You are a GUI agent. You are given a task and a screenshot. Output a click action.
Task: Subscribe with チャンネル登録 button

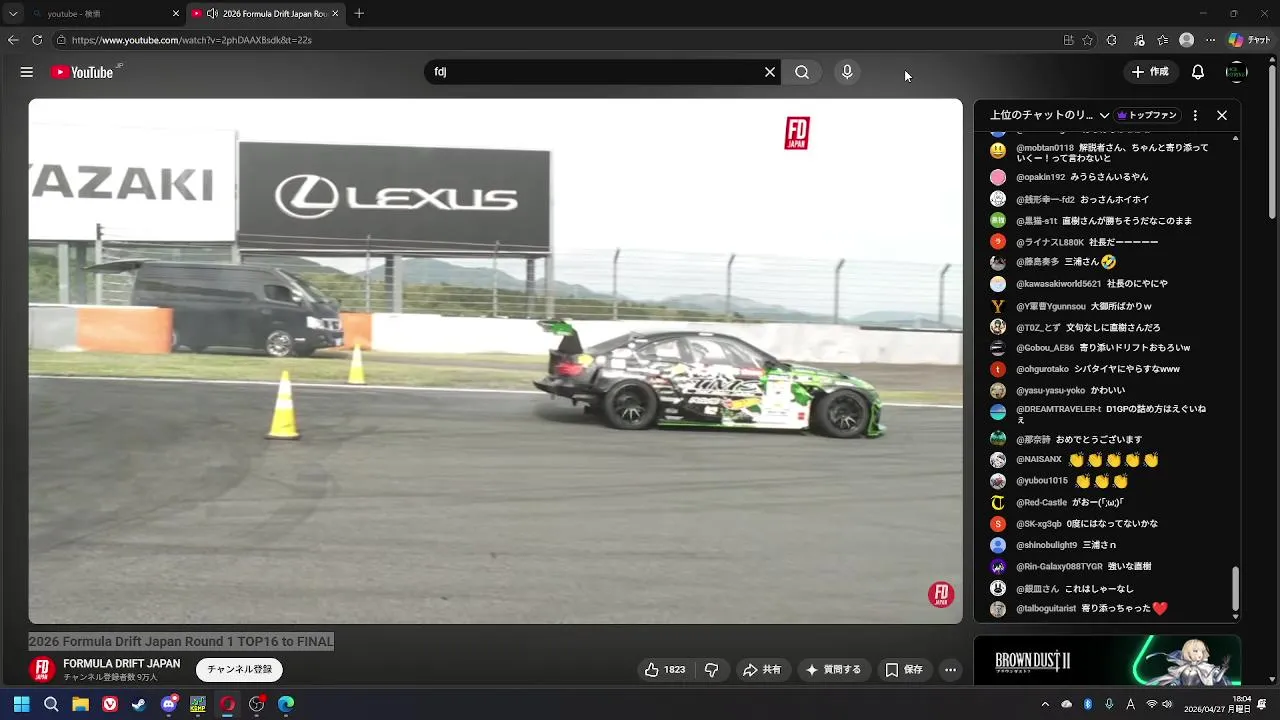[x=240, y=669]
